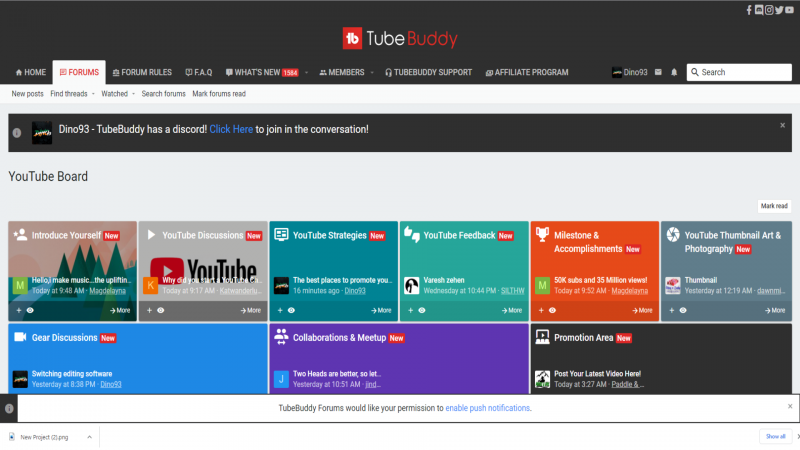This screenshot has width=800, height=450.
Task: Expand the What's New dropdown arrow
Action: click(x=306, y=73)
